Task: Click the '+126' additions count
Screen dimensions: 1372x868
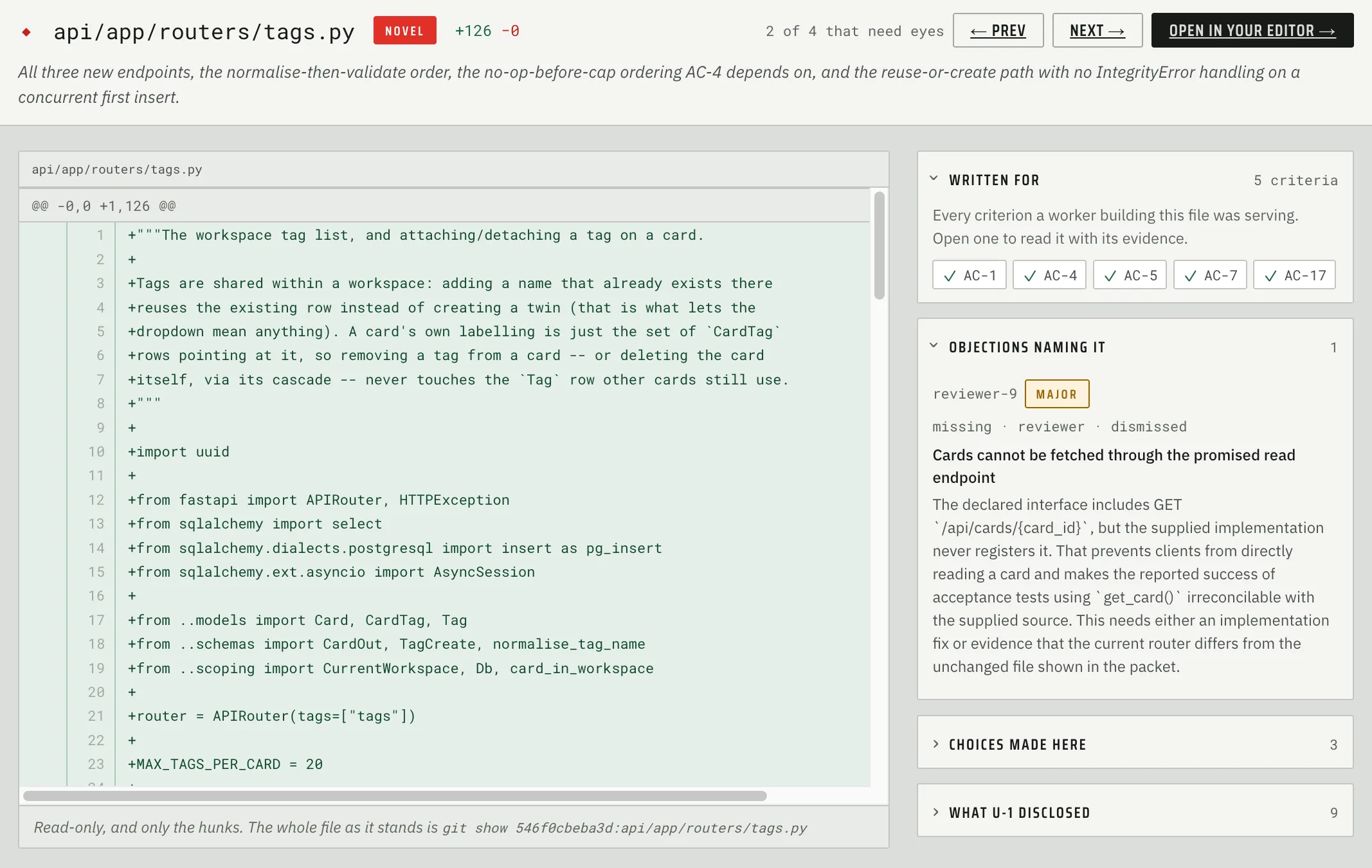Action: (473, 31)
